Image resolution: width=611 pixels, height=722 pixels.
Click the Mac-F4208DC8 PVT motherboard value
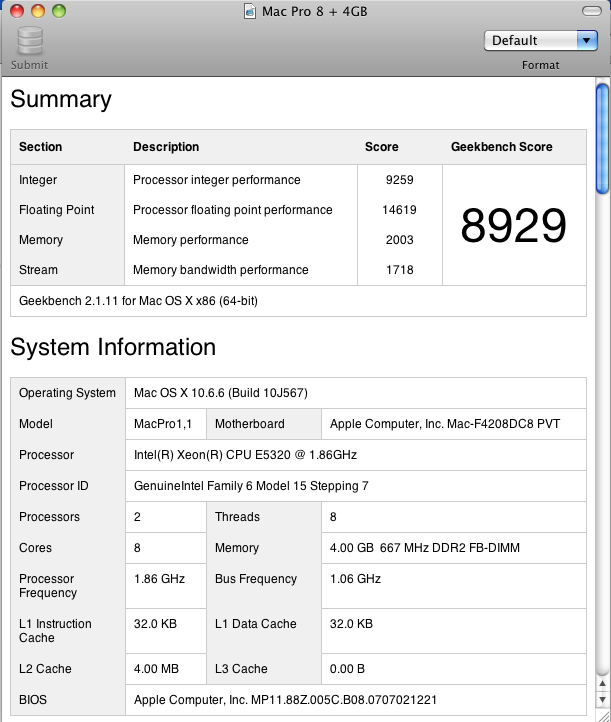tap(445, 424)
